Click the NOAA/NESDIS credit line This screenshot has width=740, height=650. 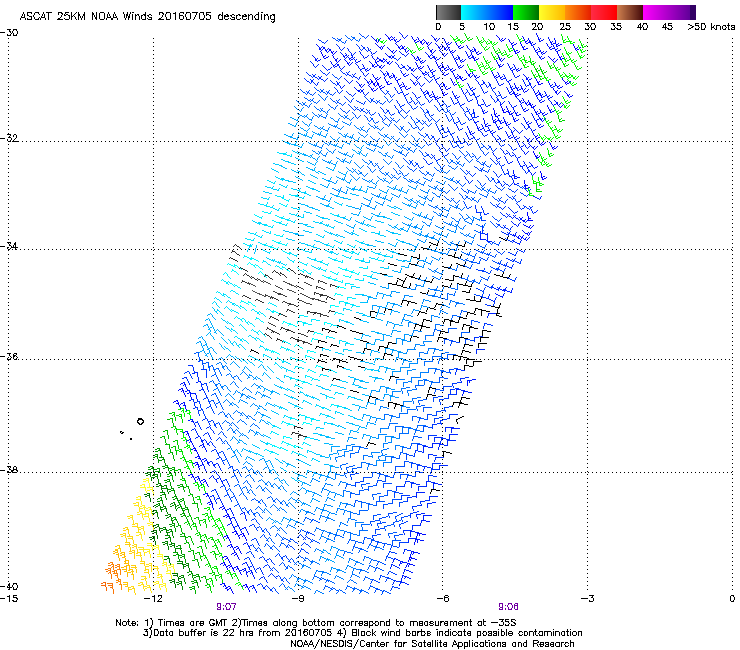(x=432, y=644)
